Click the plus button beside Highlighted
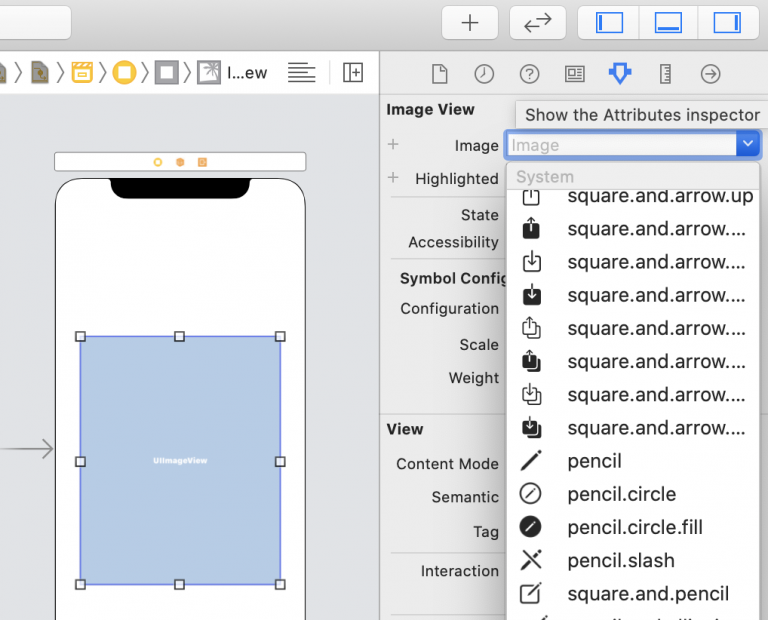This screenshot has width=768, height=620. tap(393, 178)
